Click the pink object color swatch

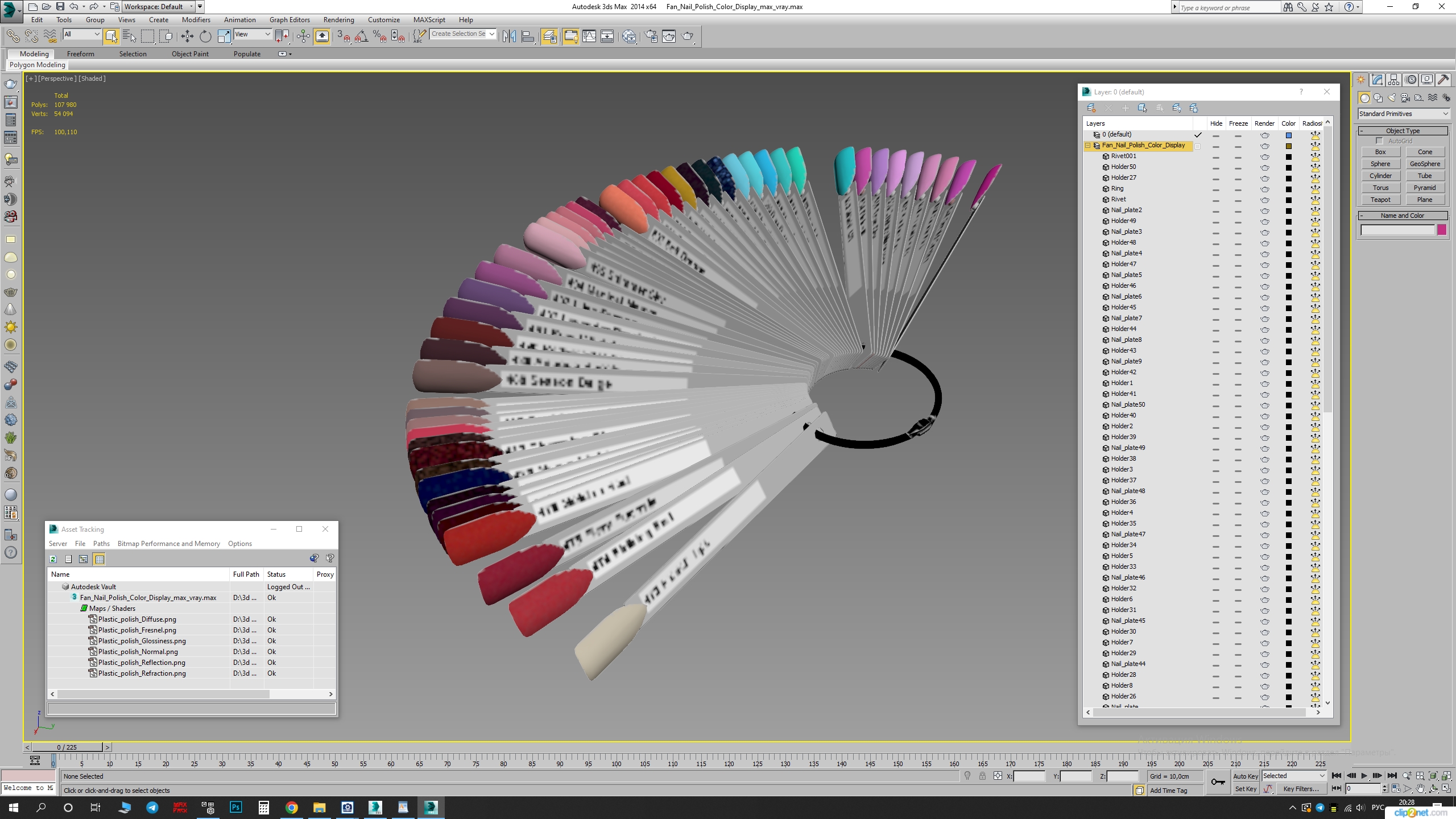[x=1442, y=230]
